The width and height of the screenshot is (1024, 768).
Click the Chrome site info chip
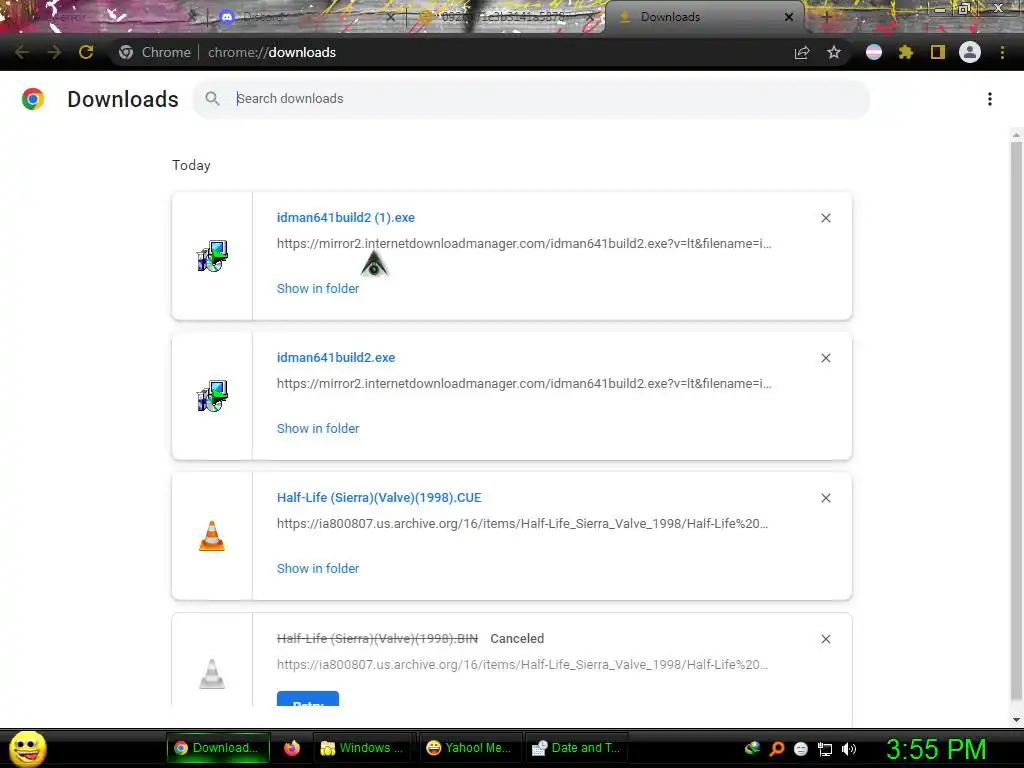point(155,52)
